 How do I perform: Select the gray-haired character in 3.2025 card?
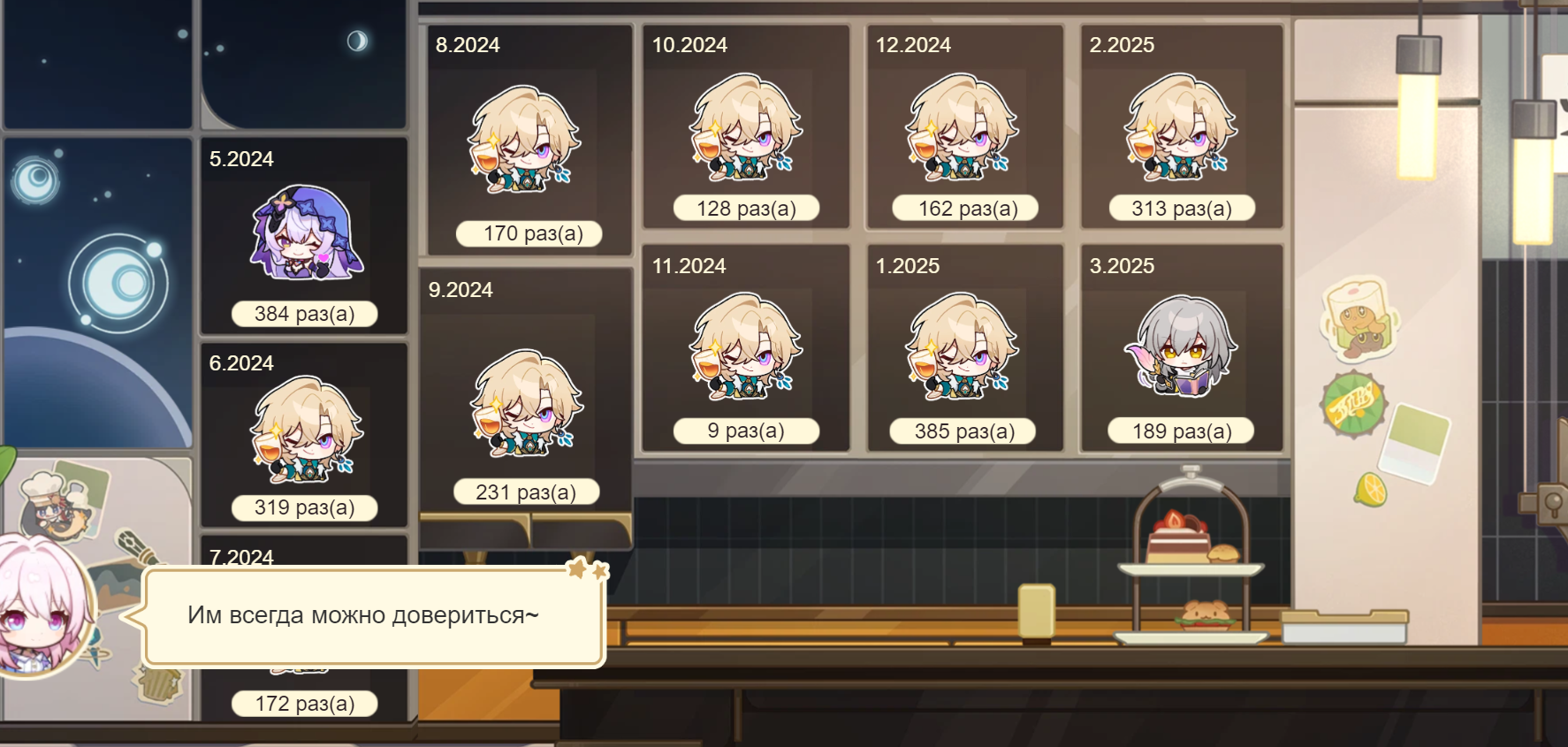pyautogui.click(x=1182, y=346)
